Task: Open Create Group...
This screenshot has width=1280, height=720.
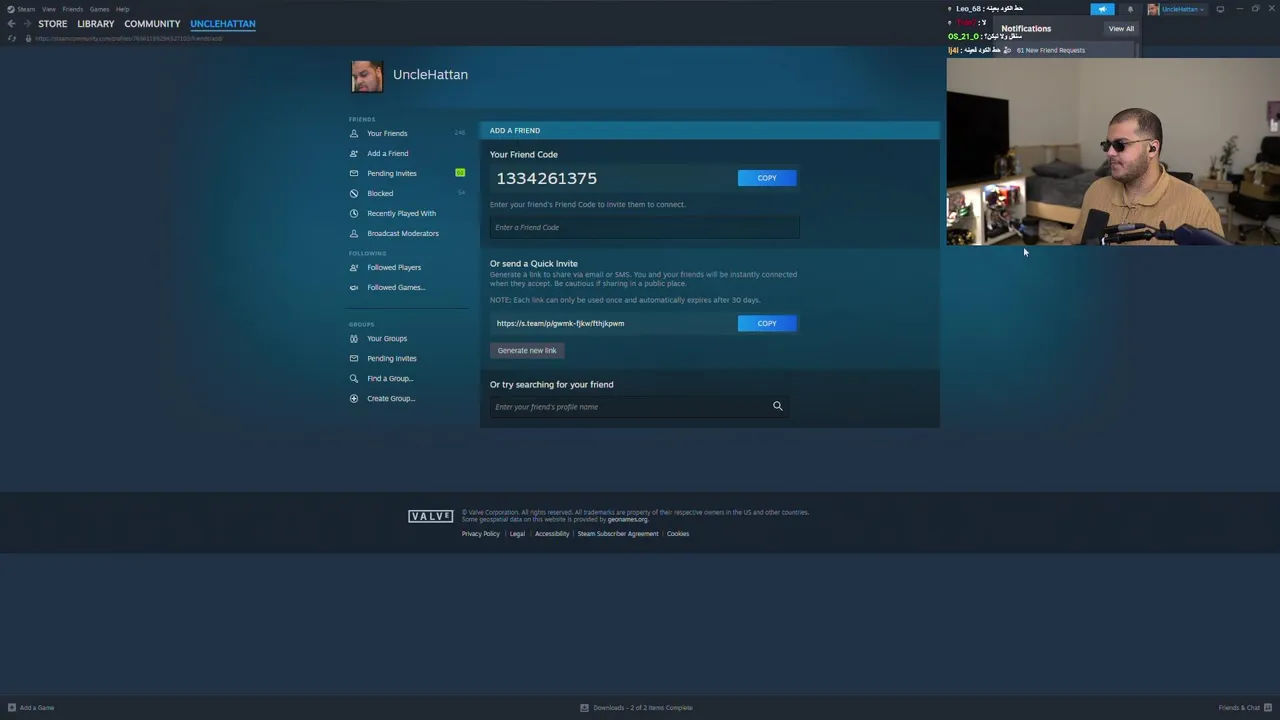Action: click(x=391, y=399)
